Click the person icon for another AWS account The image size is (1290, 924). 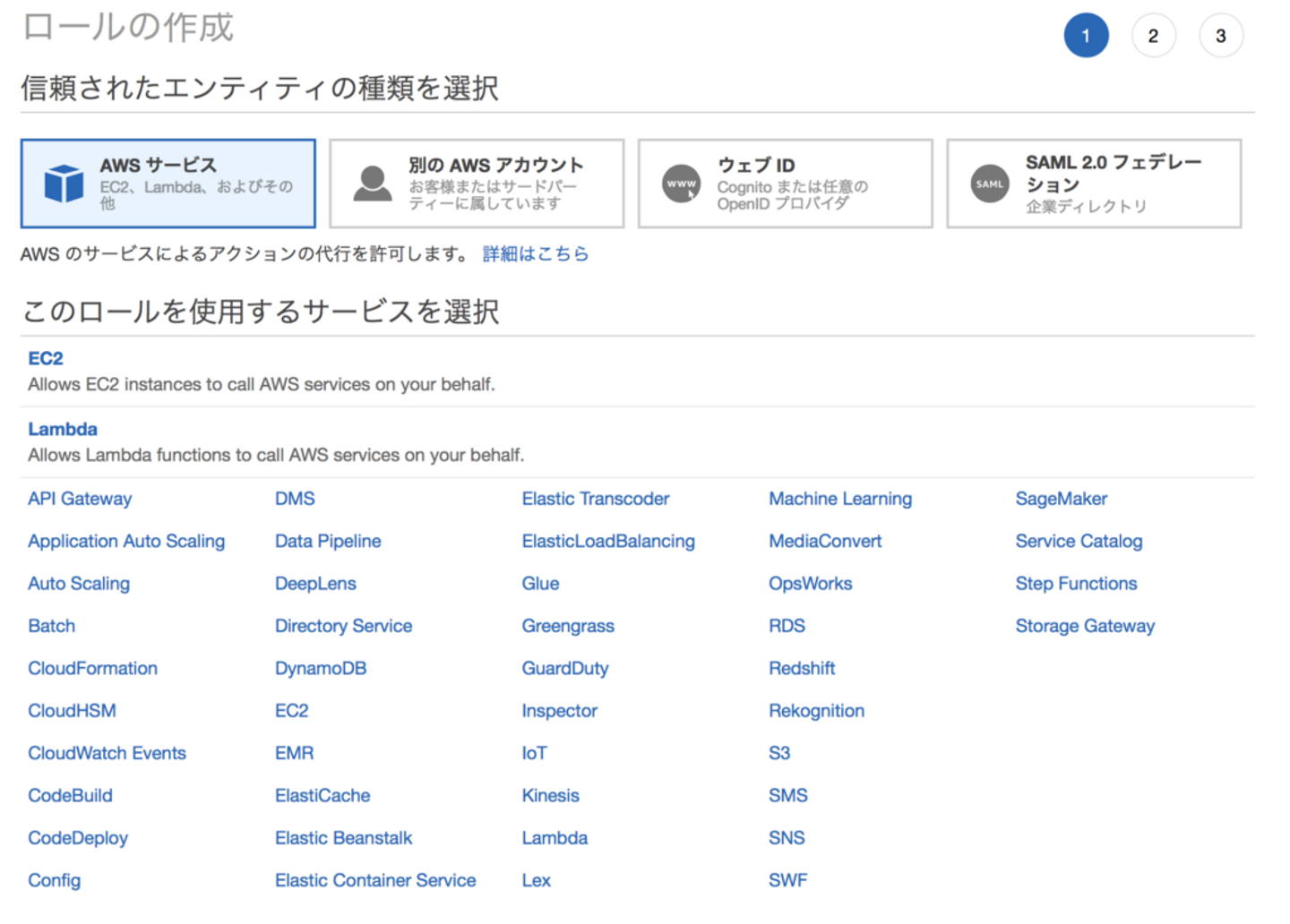click(372, 184)
